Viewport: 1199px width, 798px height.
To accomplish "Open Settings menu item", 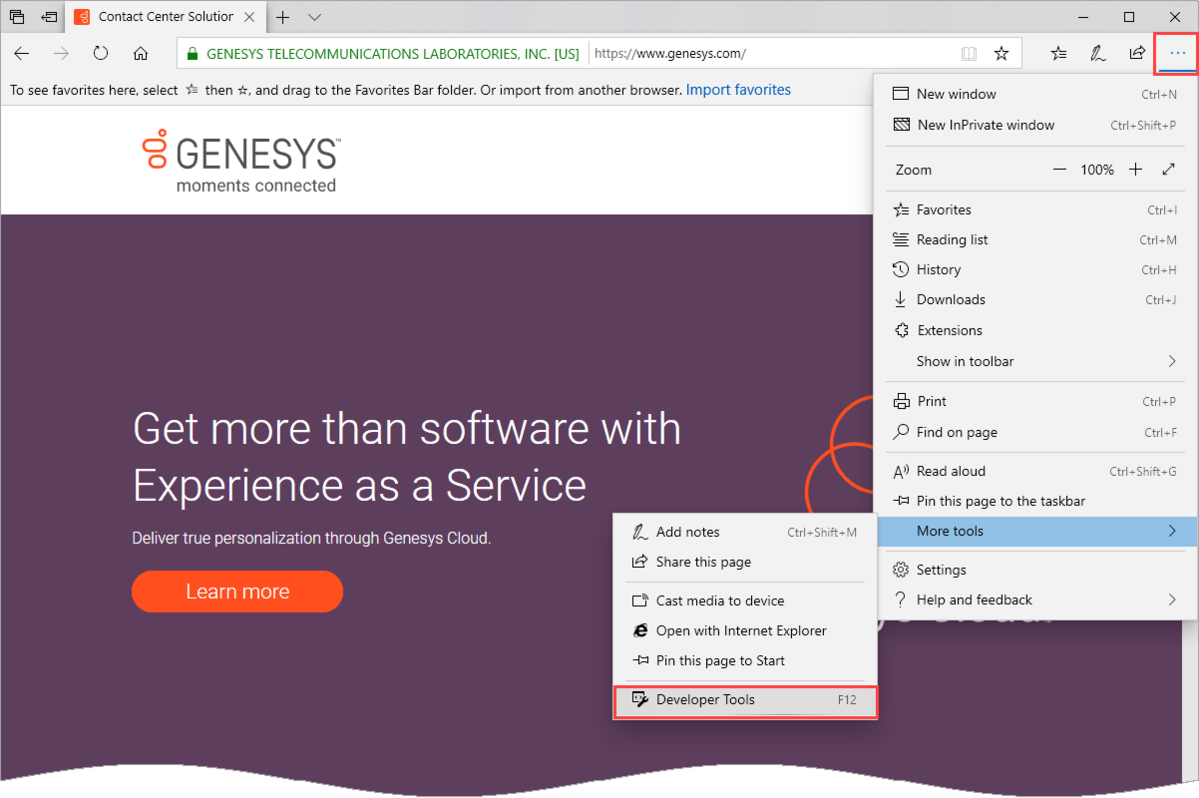I will (x=1035, y=570).
